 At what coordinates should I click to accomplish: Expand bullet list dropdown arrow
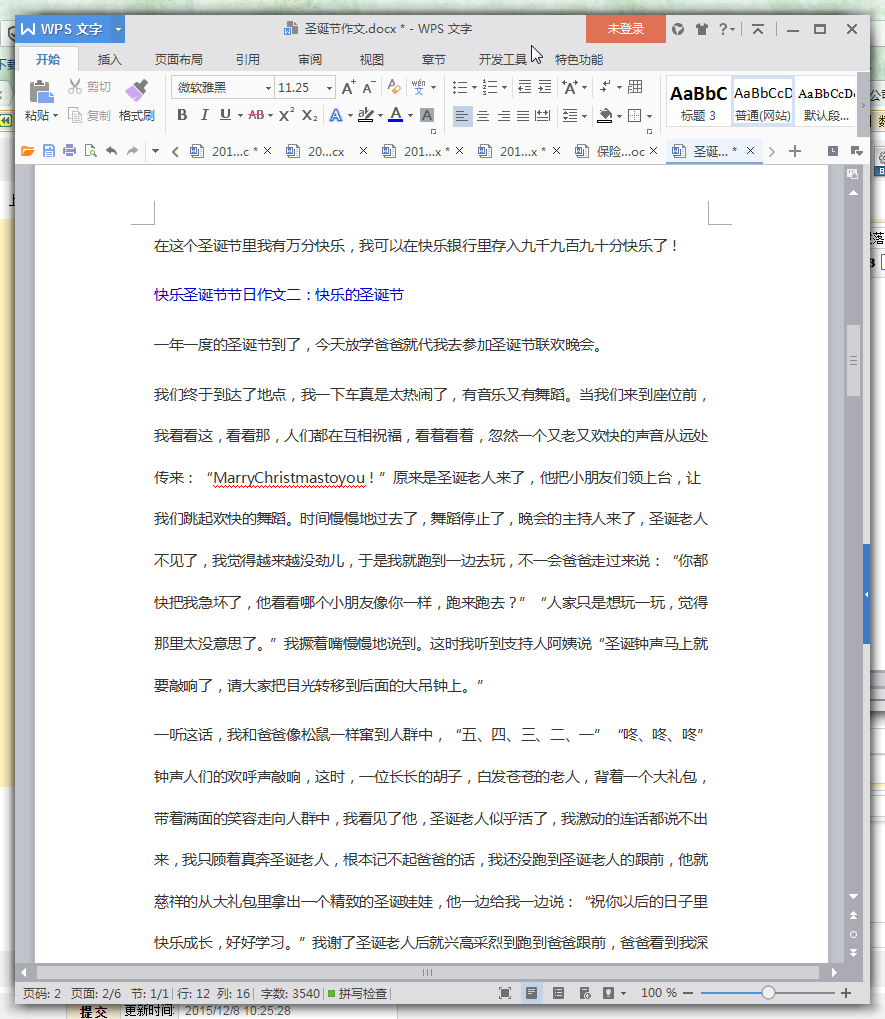click(474, 88)
